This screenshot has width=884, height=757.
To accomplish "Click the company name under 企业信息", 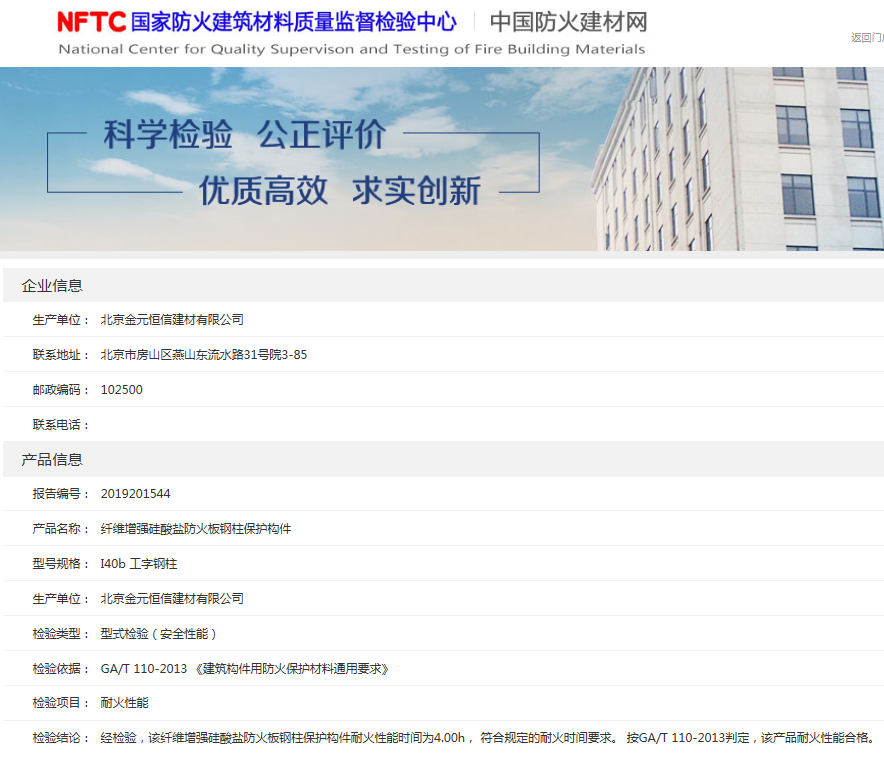I will click(x=172, y=320).
